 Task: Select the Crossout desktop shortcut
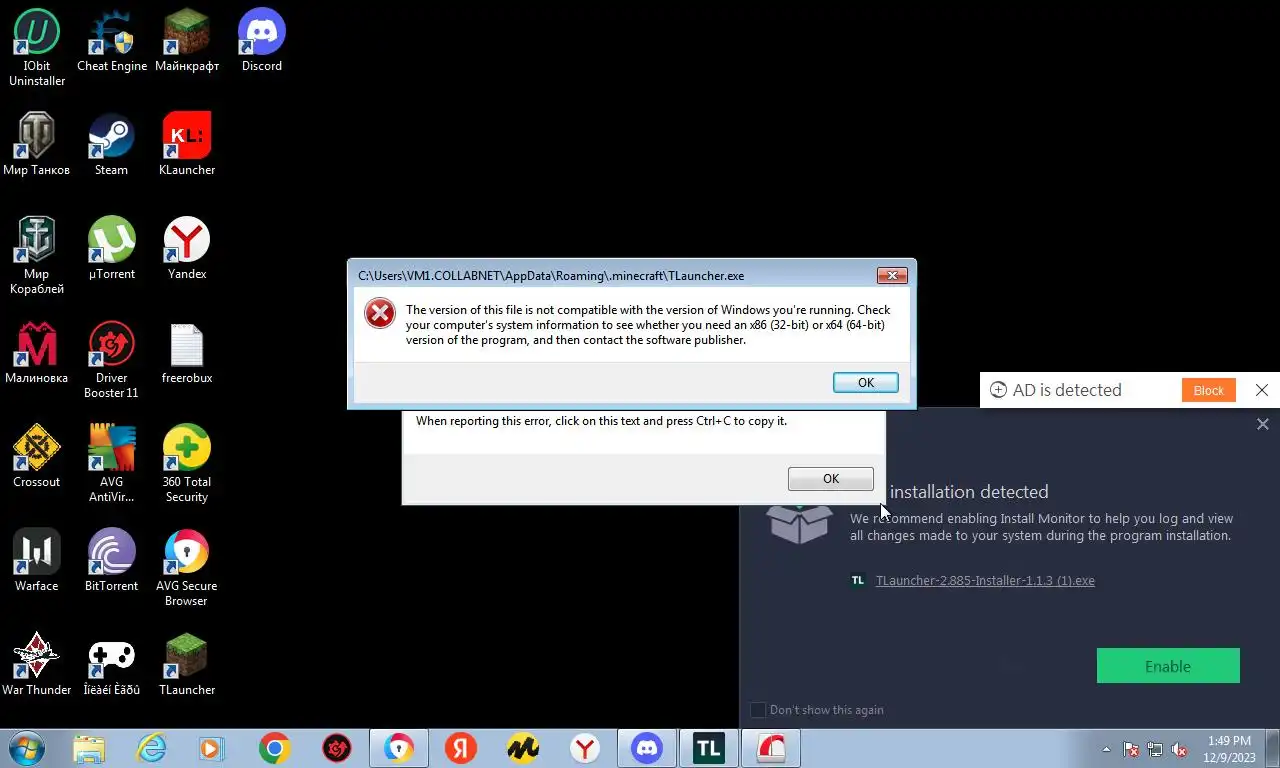(x=37, y=456)
